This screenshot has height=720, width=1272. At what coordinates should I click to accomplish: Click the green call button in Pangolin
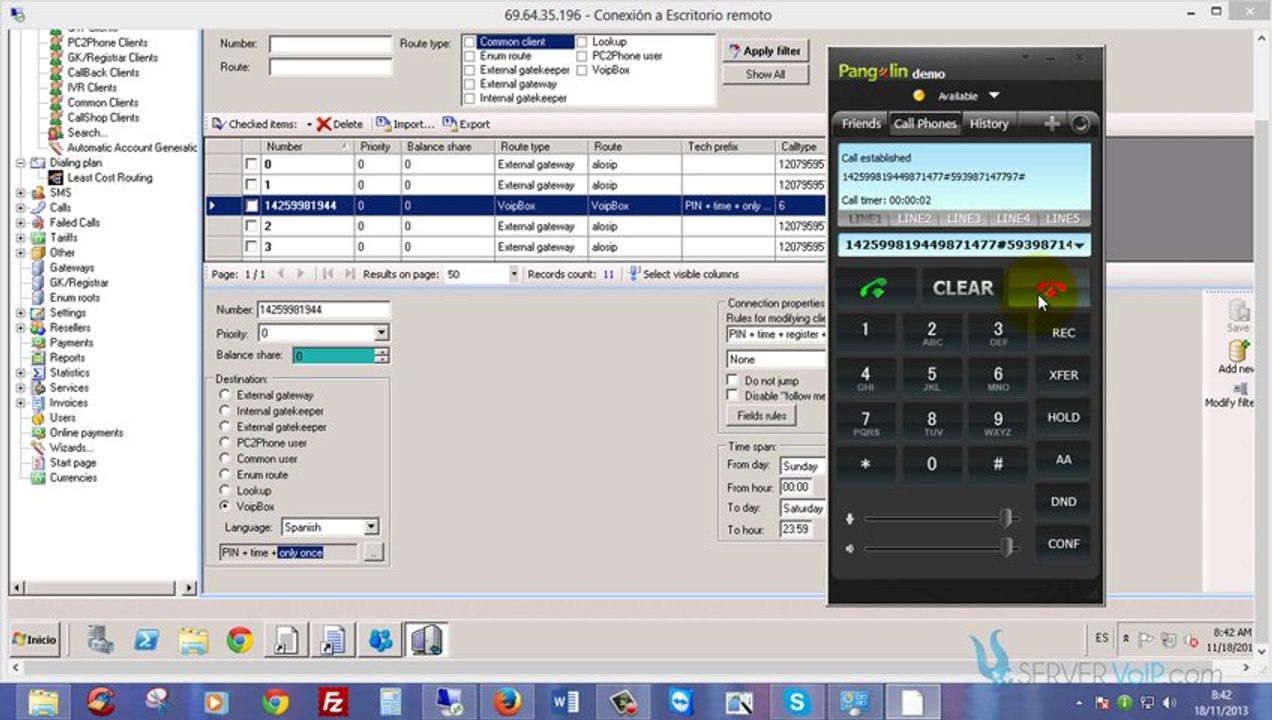pos(874,288)
